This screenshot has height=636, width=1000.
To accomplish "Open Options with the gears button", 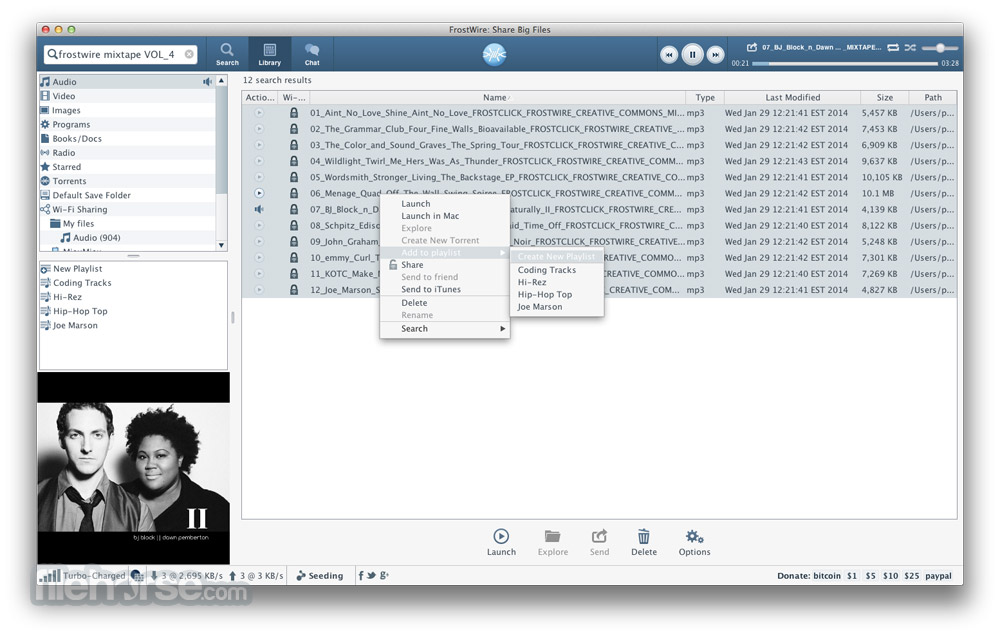I will pyautogui.click(x=694, y=542).
